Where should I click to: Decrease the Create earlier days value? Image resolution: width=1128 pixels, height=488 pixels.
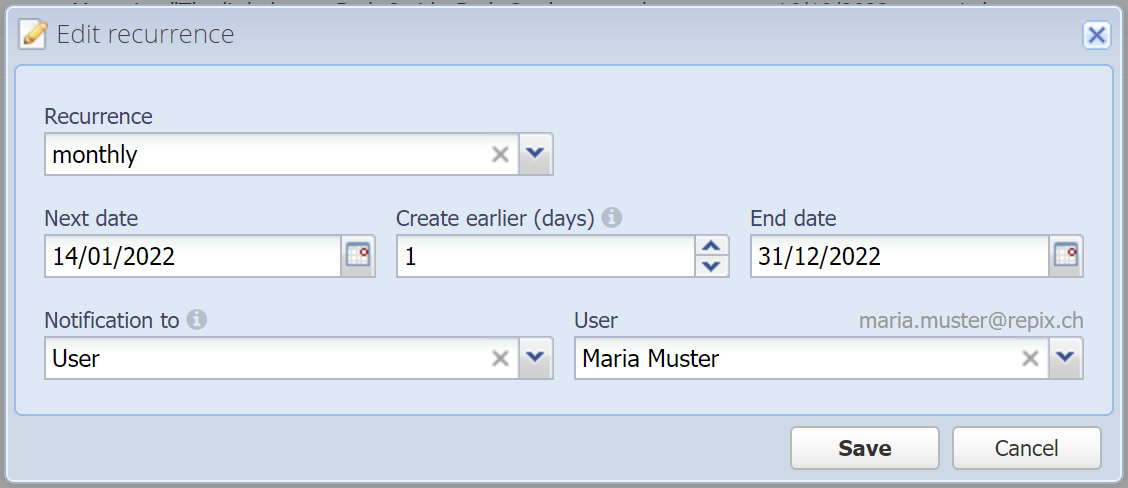pos(711,267)
